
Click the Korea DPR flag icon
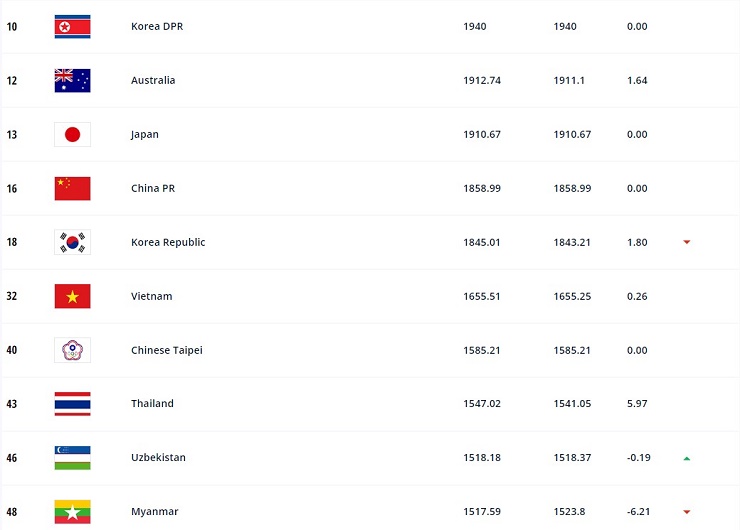(72, 27)
